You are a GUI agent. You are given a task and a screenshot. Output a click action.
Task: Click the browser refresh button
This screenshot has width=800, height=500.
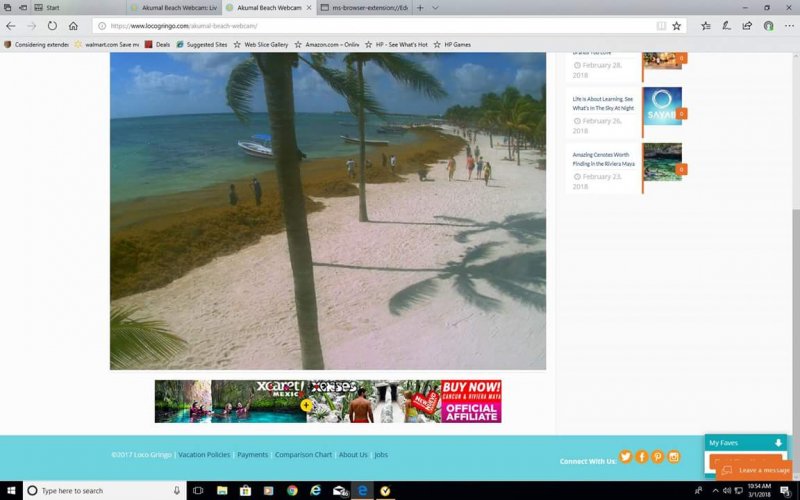click(x=52, y=26)
